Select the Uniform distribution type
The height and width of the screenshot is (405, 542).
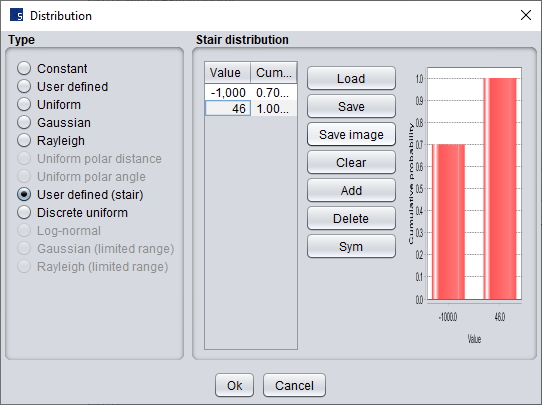click(49, 104)
